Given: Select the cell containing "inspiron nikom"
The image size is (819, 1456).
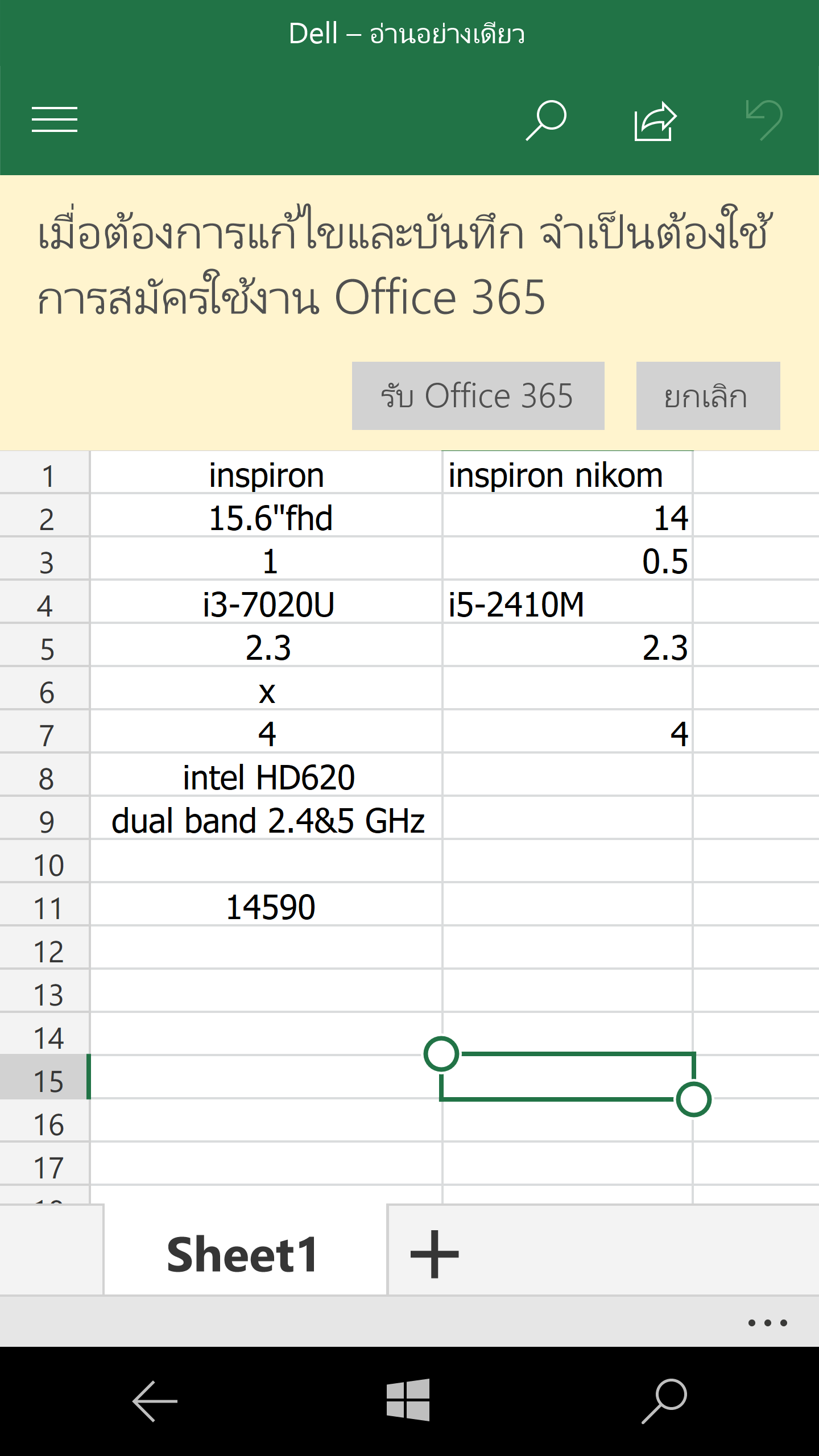Looking at the screenshot, I should click(567, 472).
